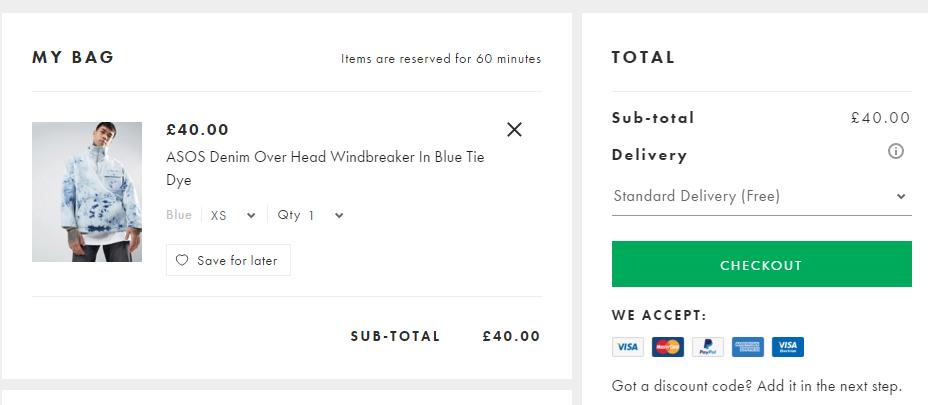The image size is (928, 405).
Task: Click the Blue colour label
Action: click(179, 215)
